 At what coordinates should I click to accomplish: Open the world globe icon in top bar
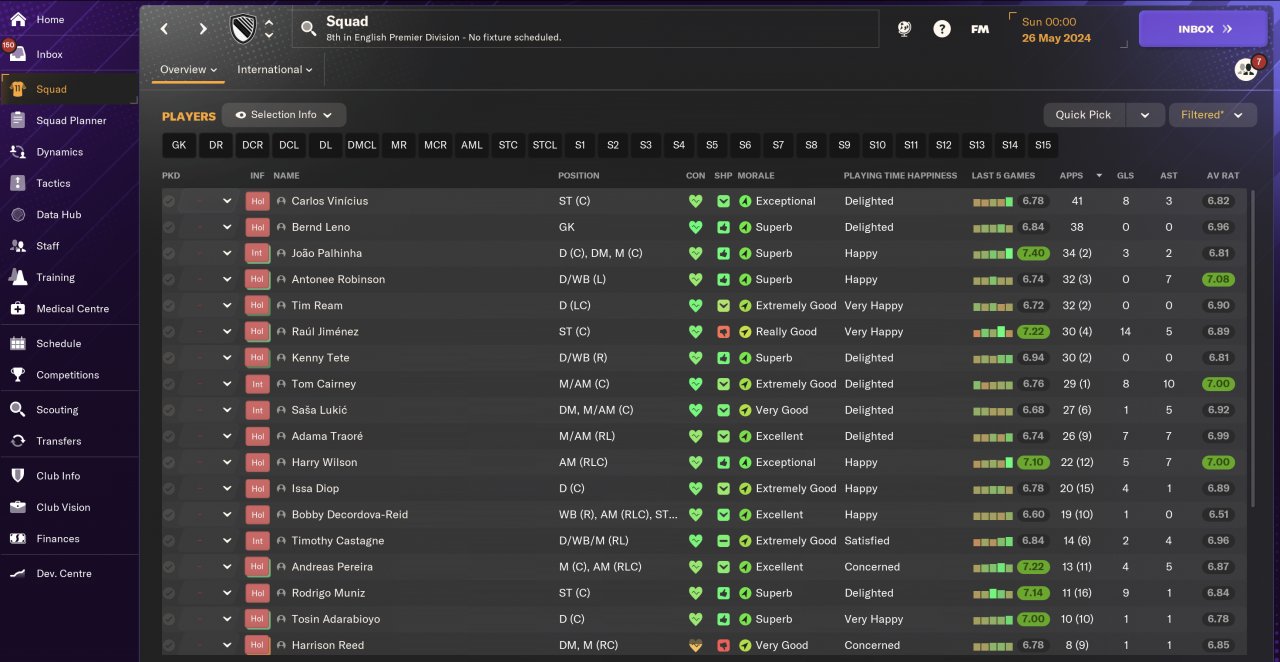[904, 29]
